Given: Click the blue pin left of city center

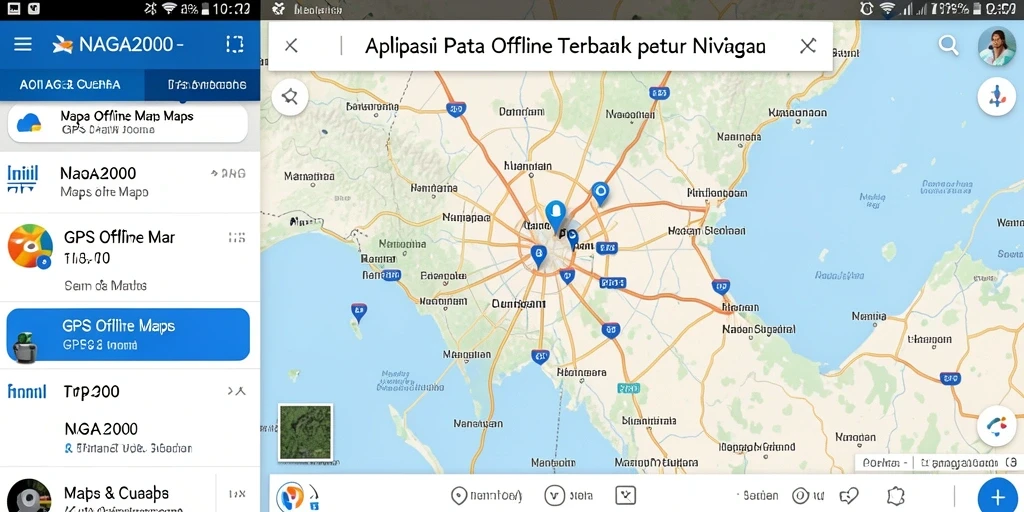Looking at the screenshot, I should click(538, 255).
